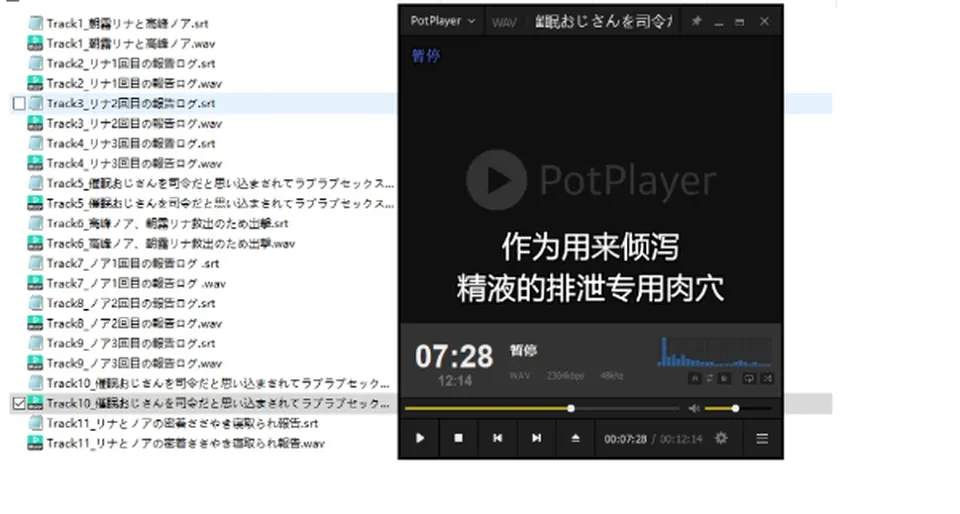Select file name Track7_ノア1回目の報告ログ .wav
960x514 pixels.
(x=136, y=283)
